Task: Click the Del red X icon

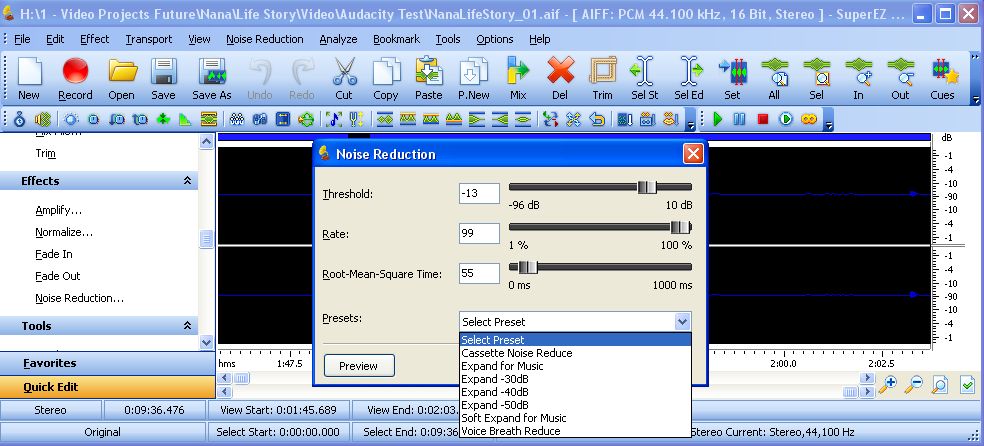Action: pyautogui.click(x=560, y=78)
